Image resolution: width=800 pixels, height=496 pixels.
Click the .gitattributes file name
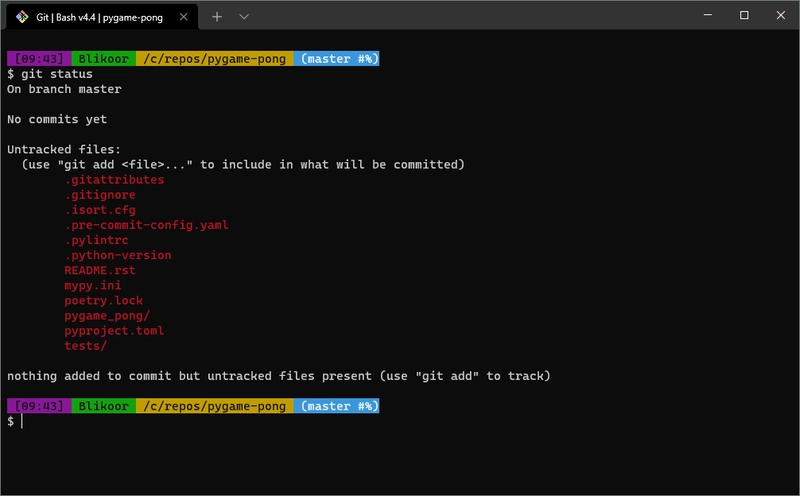114,180
